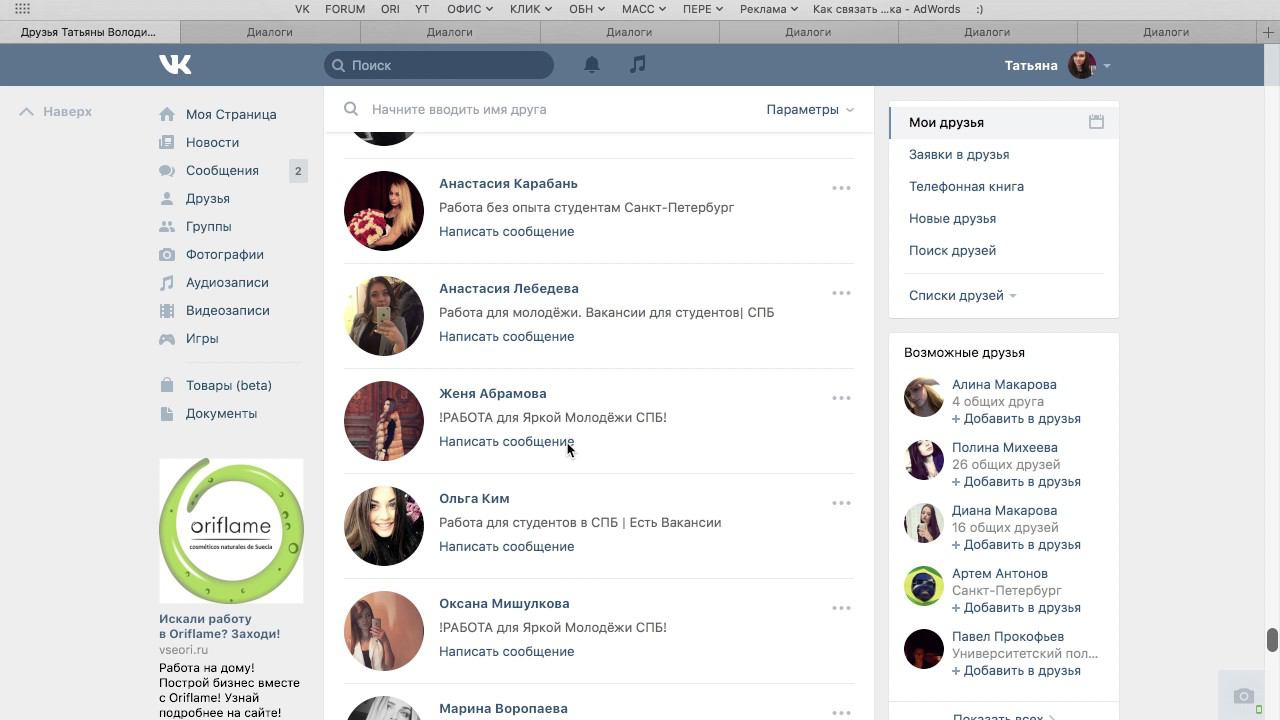Open the ПЕРЕ bookmarks folder
The height and width of the screenshot is (720, 1280).
point(703,9)
